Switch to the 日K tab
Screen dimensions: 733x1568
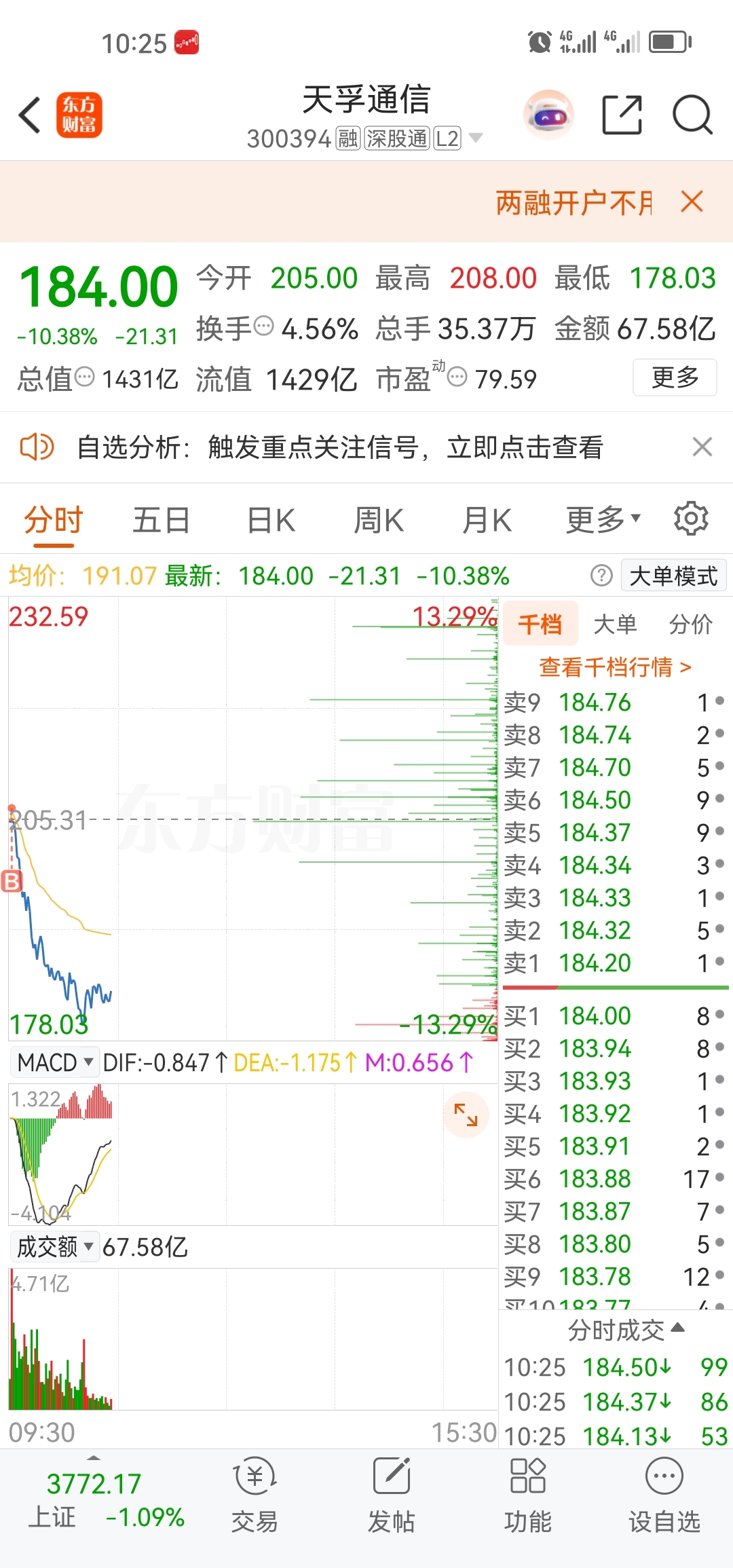coord(271,521)
